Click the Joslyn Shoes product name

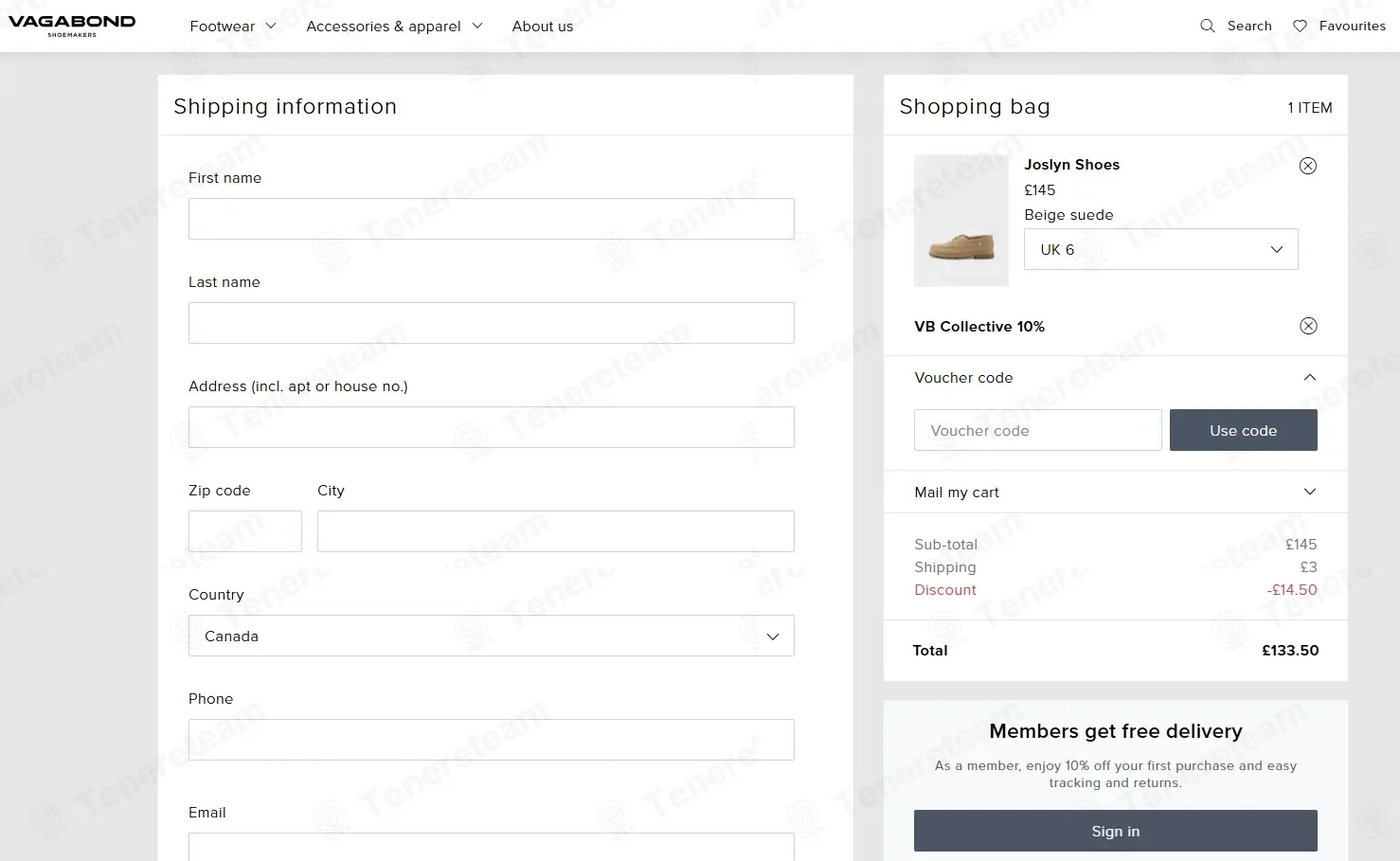[x=1072, y=165]
